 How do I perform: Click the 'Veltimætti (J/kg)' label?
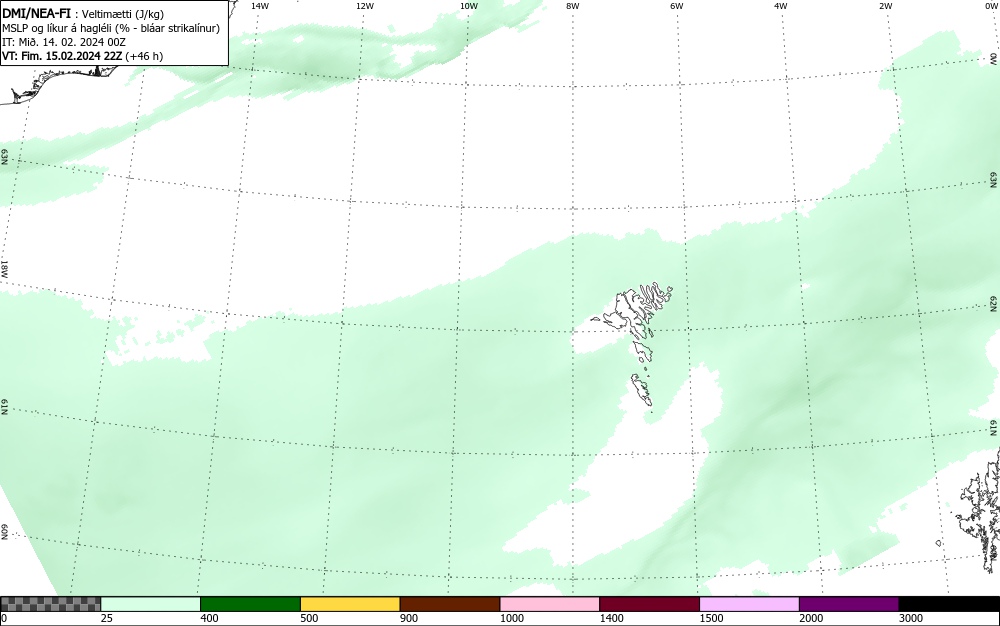pos(122,14)
